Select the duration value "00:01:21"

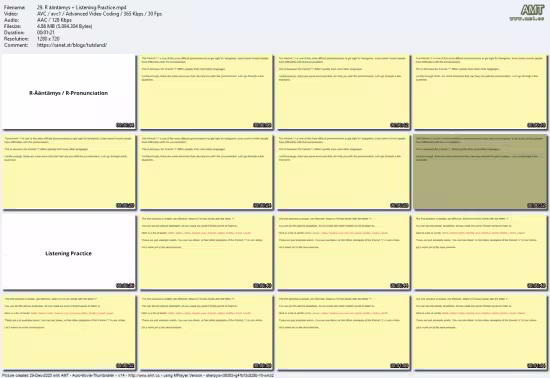click(x=46, y=33)
